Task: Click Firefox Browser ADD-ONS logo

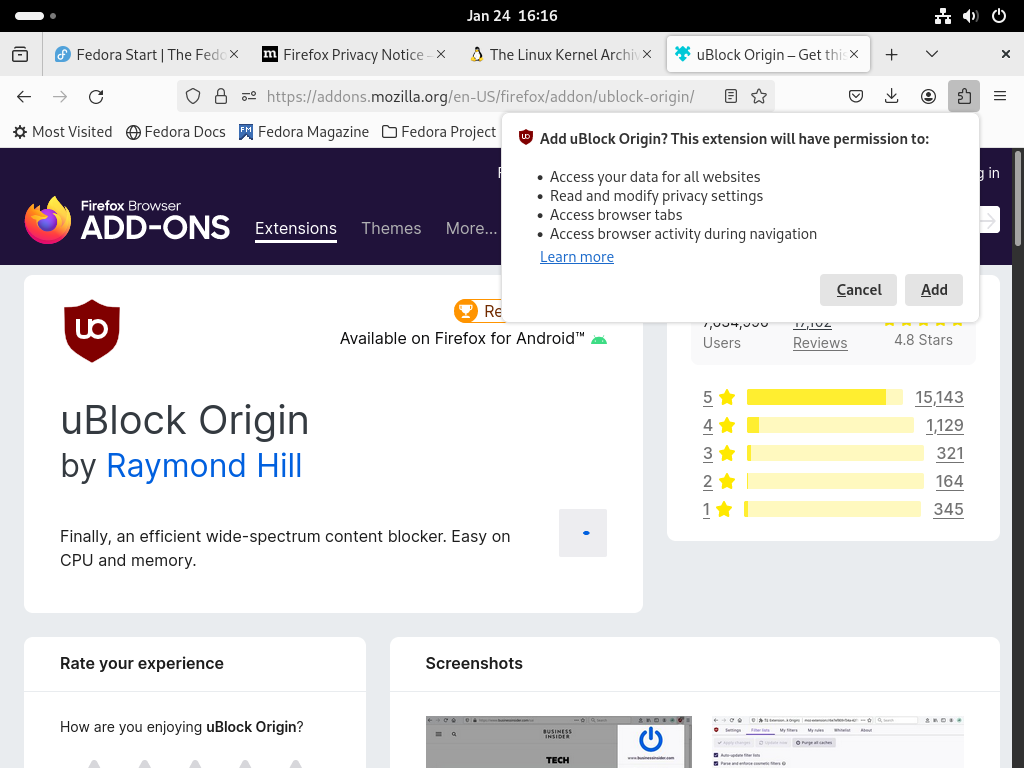Action: (127, 220)
